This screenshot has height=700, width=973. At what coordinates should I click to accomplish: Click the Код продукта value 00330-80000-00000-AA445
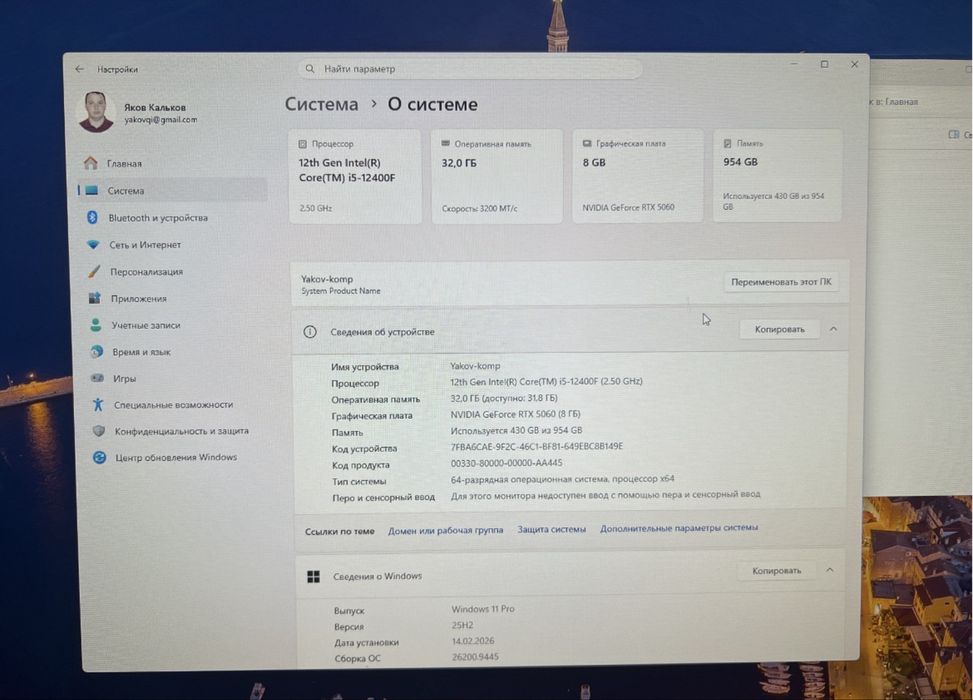506,463
